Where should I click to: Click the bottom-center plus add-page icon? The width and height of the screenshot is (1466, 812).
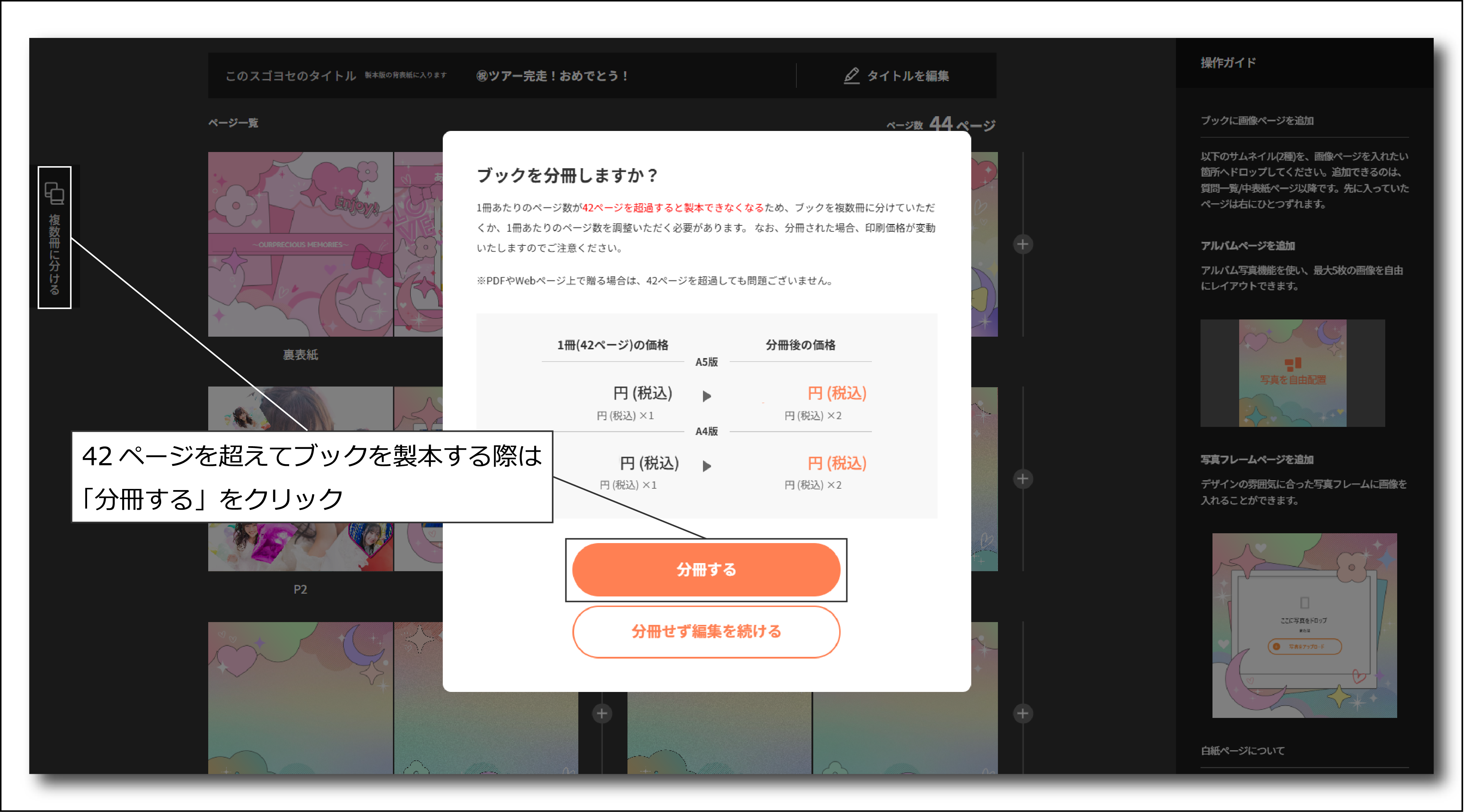coord(601,713)
